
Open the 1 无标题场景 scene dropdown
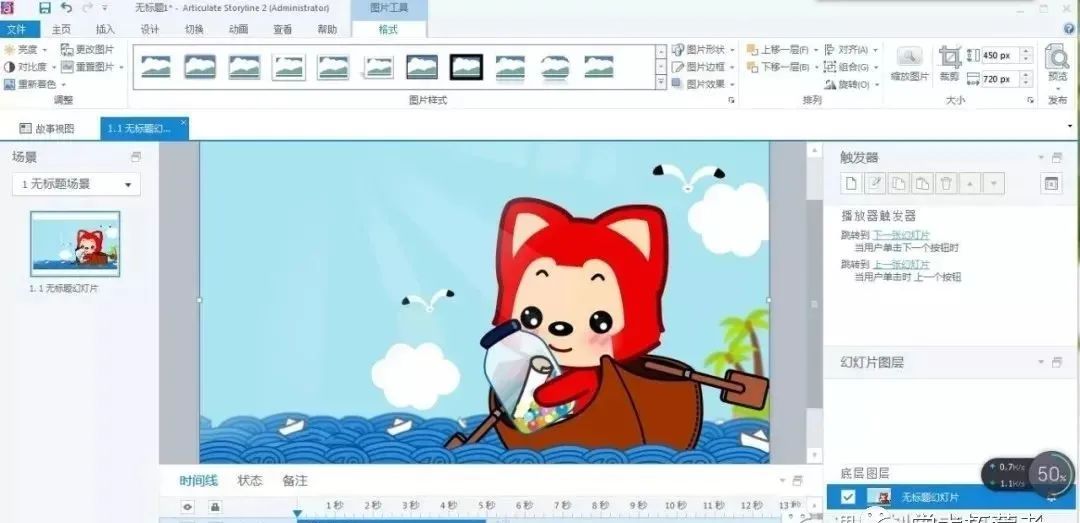[x=76, y=184]
